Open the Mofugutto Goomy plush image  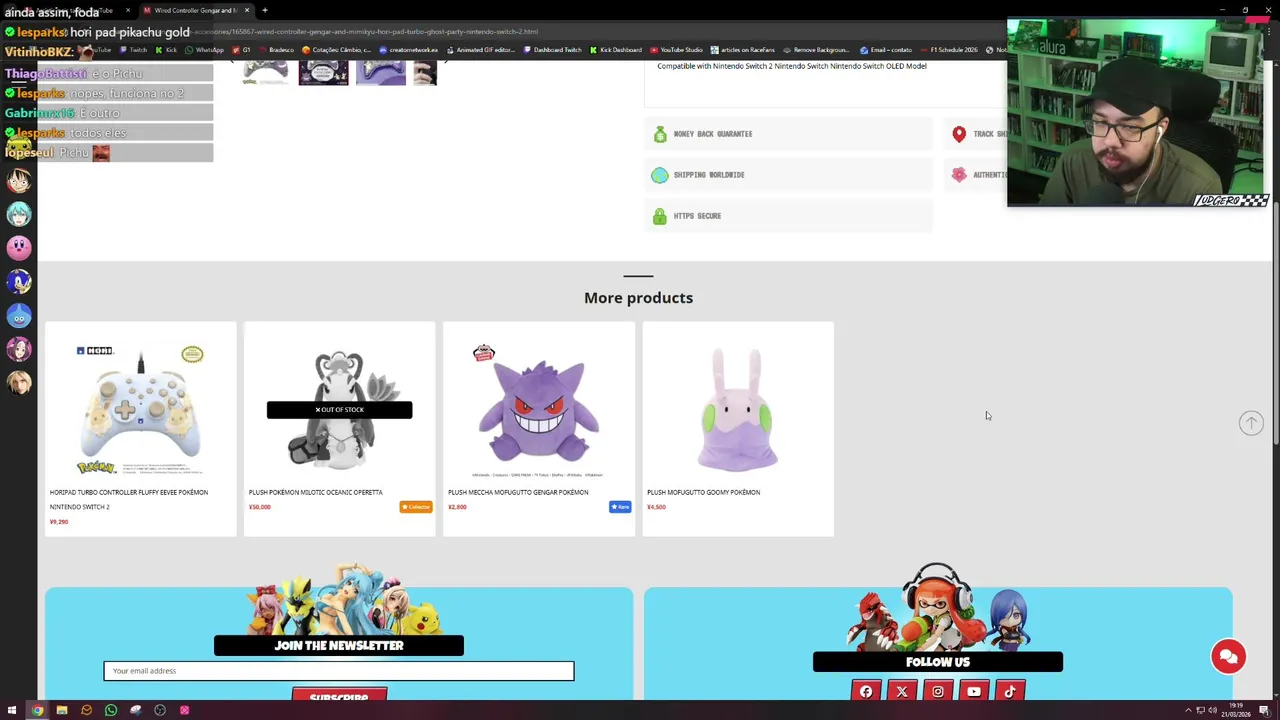click(738, 410)
